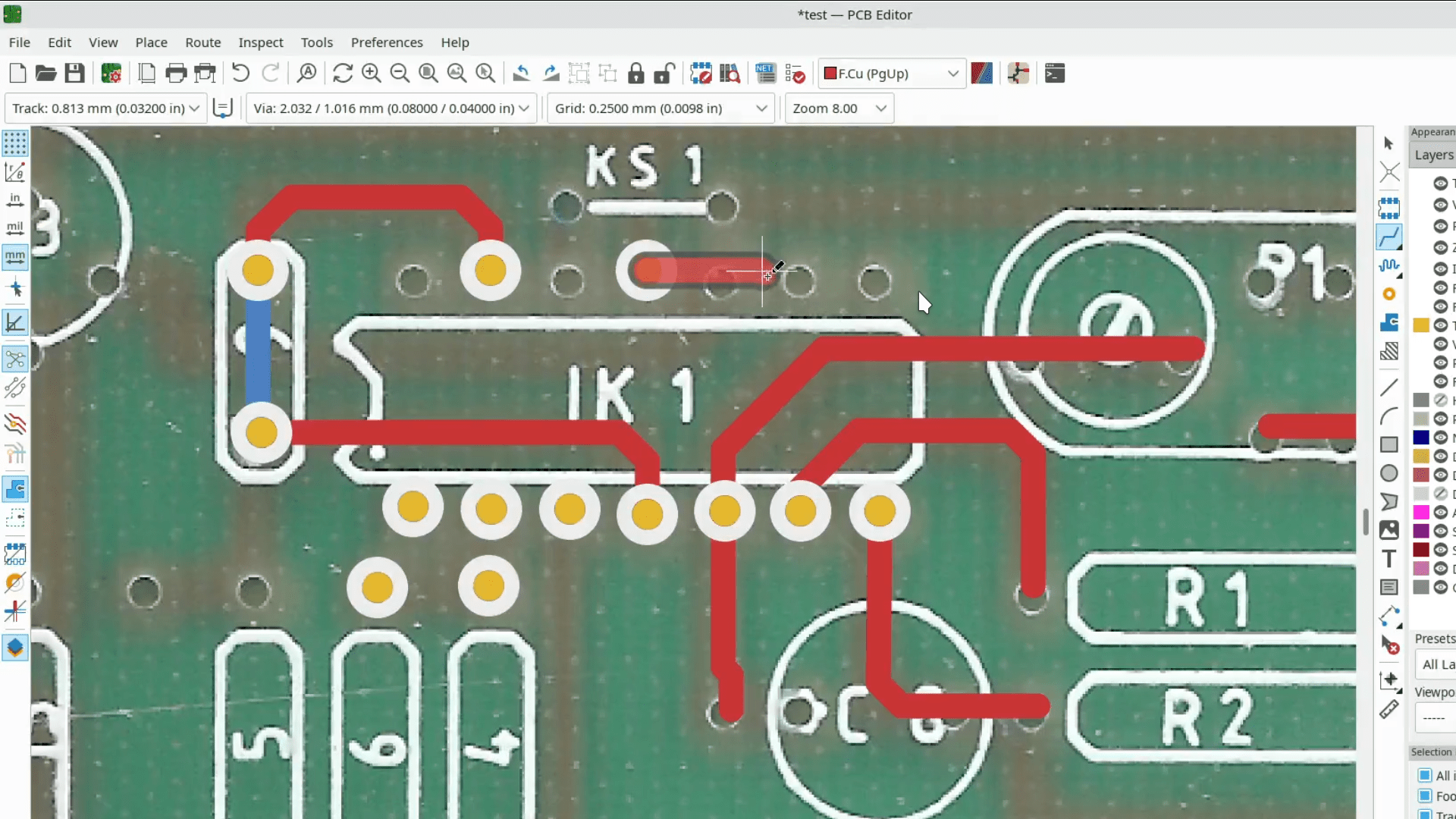Image resolution: width=1456 pixels, height=819 pixels.
Task: Switch to the Layers tab
Action: [1432, 155]
